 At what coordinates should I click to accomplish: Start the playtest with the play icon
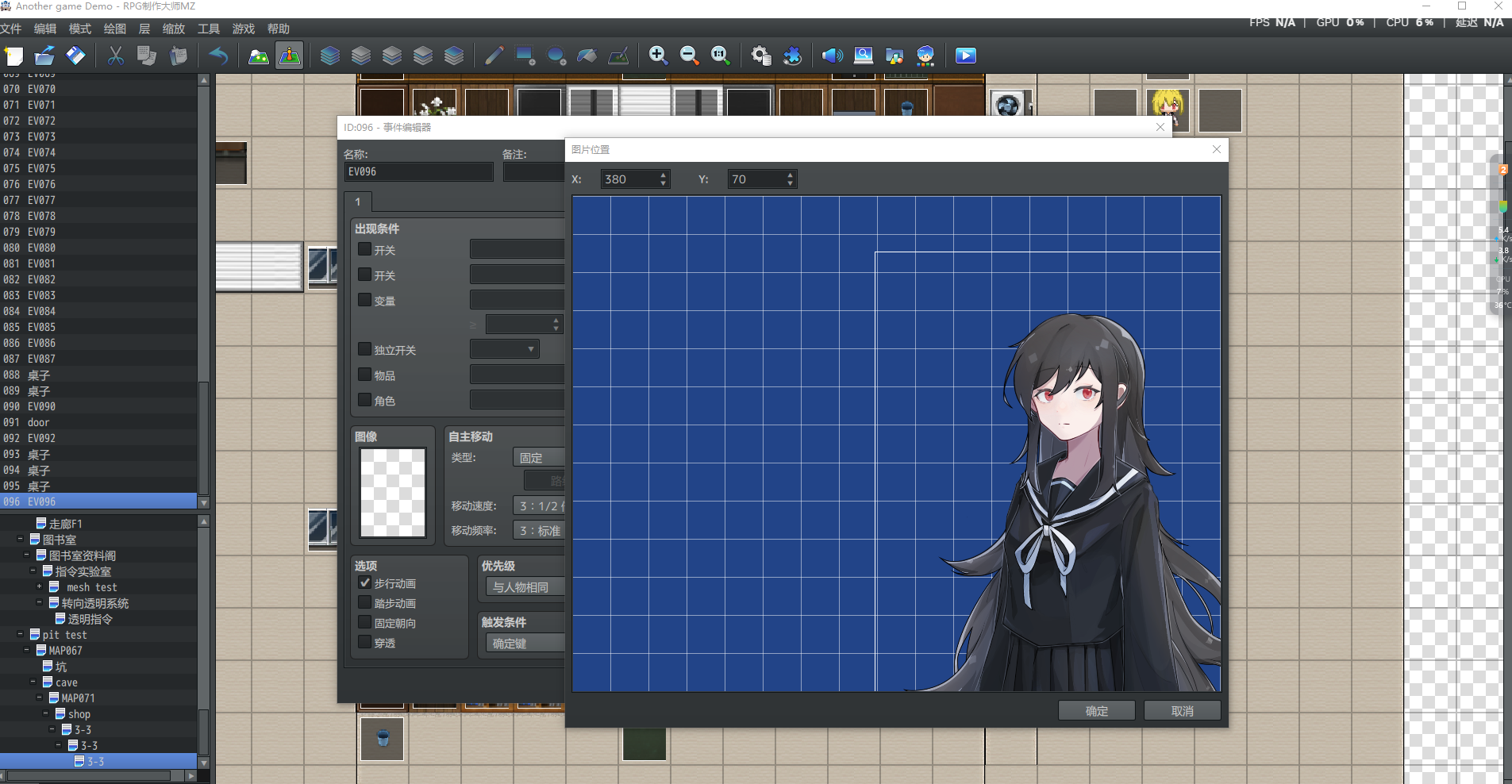(966, 56)
